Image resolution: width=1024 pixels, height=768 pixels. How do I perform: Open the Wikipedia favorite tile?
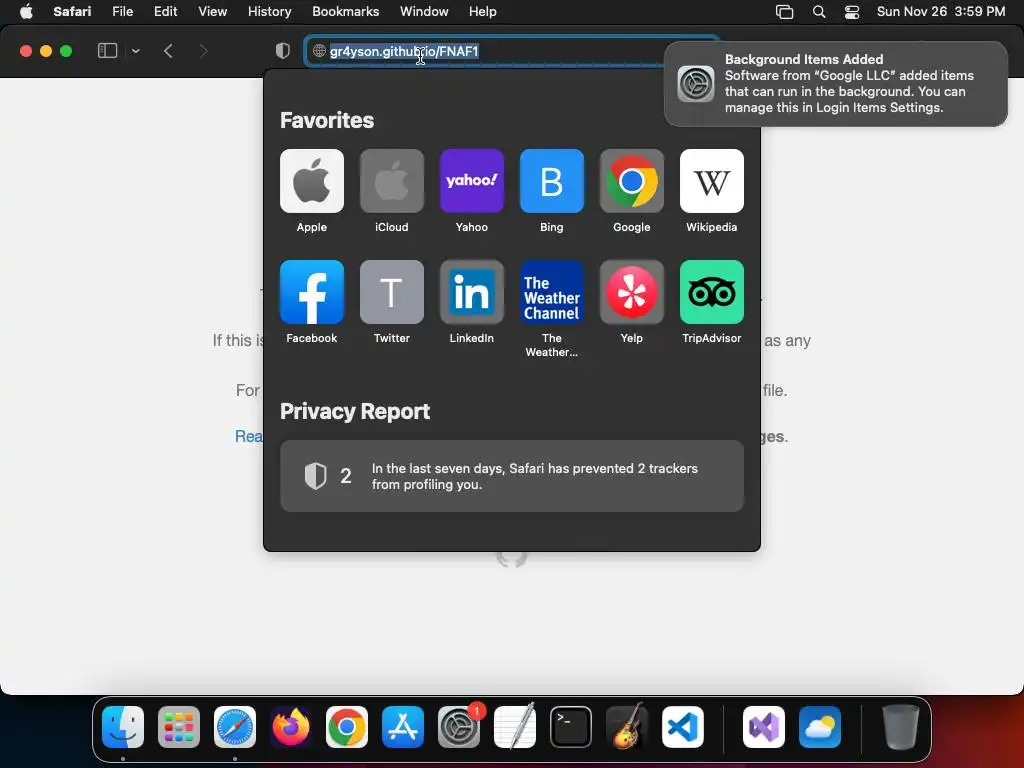[712, 181]
